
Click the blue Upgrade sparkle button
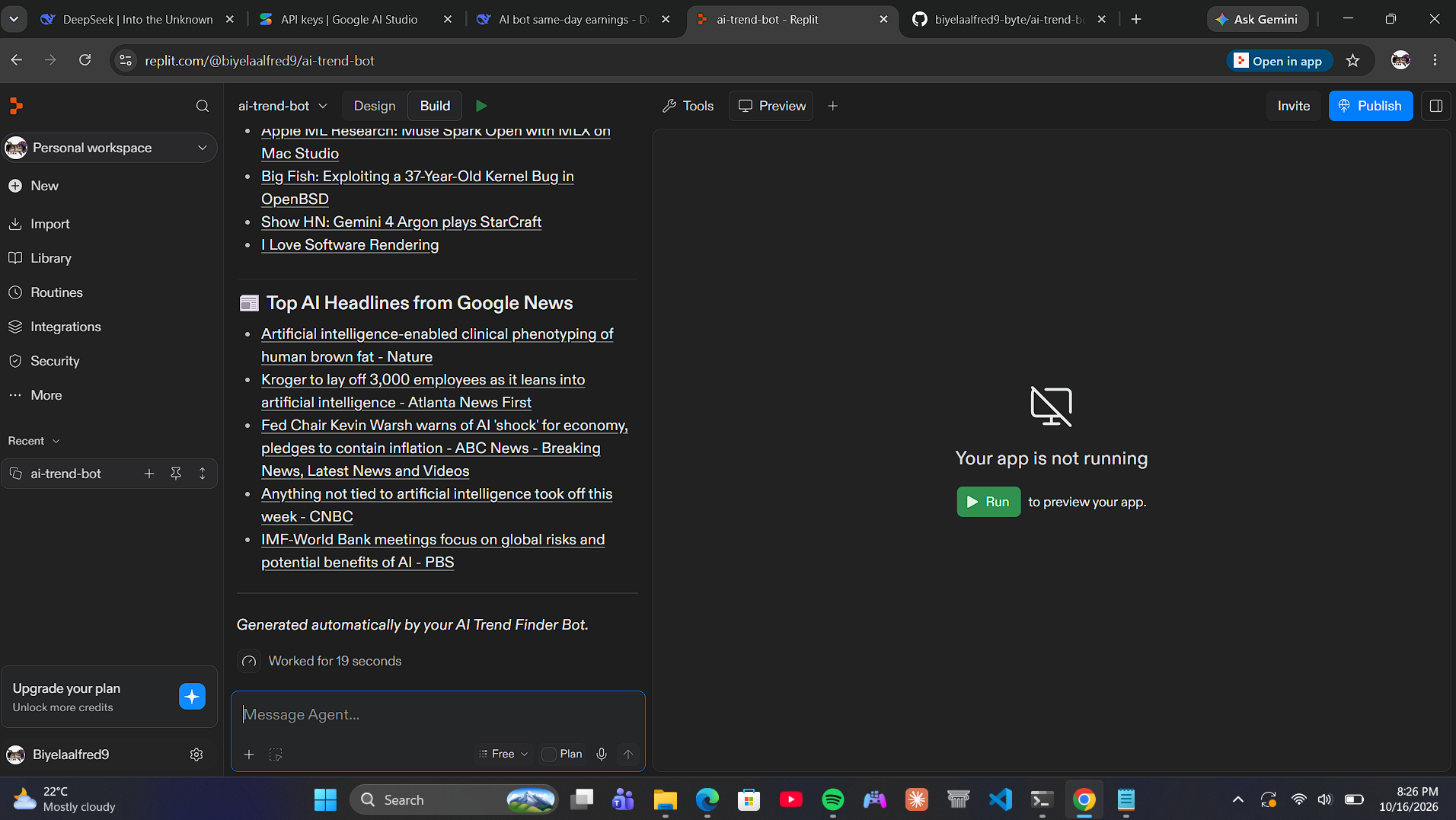[x=192, y=697]
